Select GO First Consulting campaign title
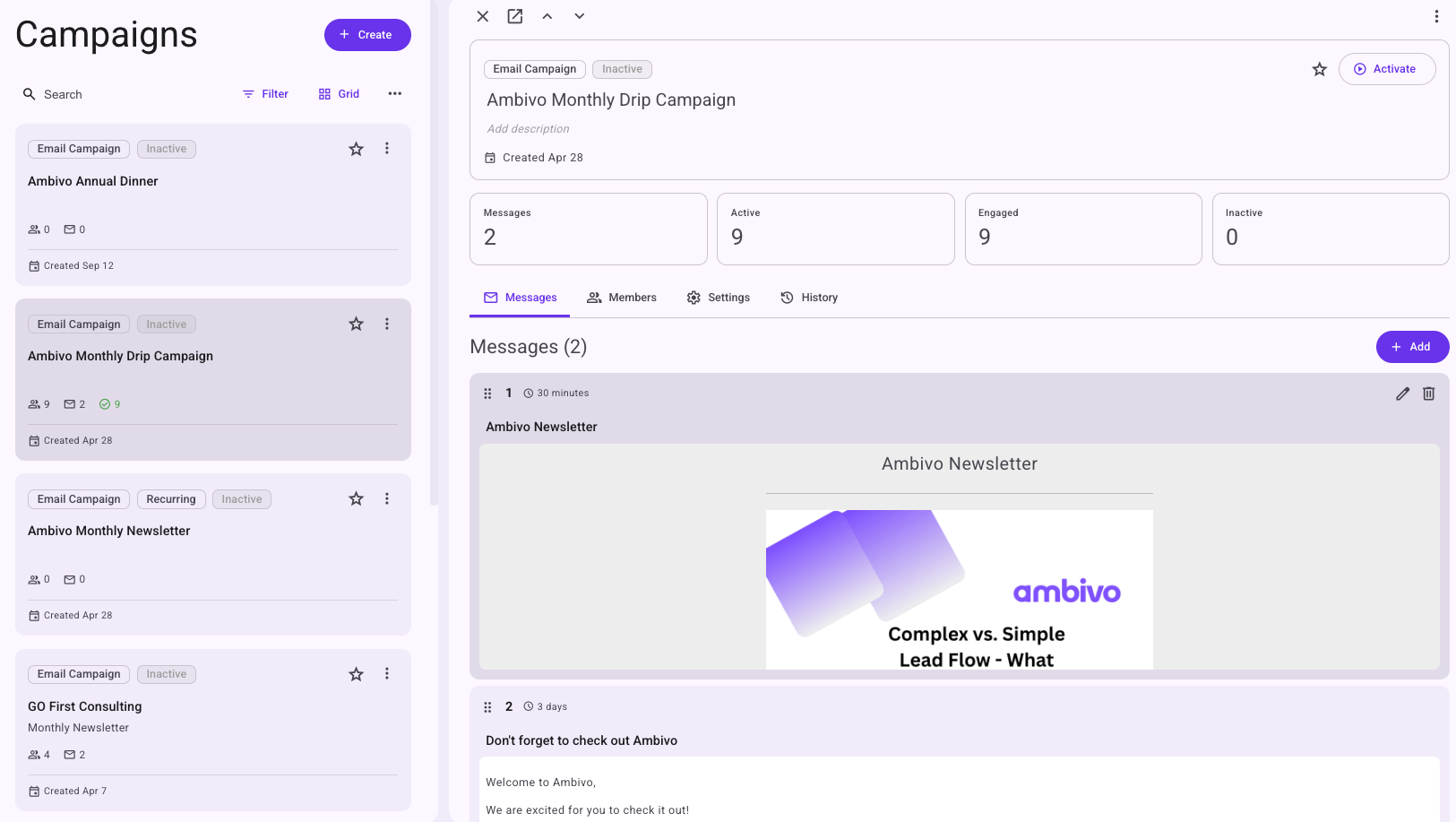Viewport: 1456px width, 822px height. click(x=85, y=706)
